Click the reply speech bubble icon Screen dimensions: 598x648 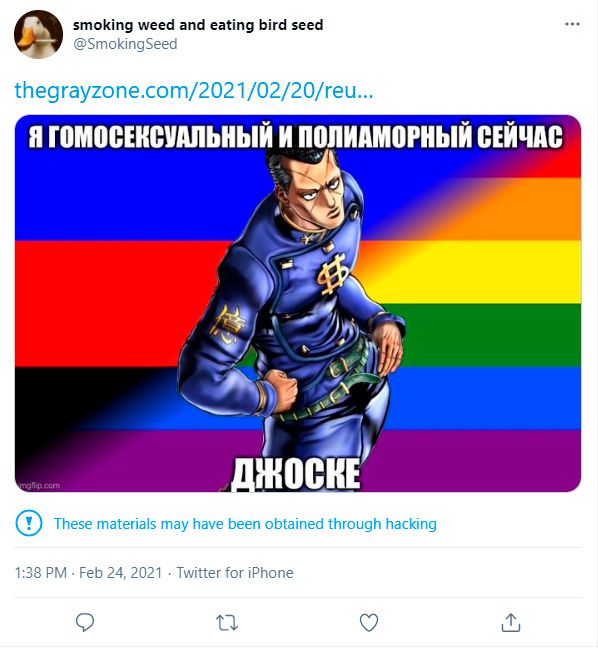[x=85, y=622]
